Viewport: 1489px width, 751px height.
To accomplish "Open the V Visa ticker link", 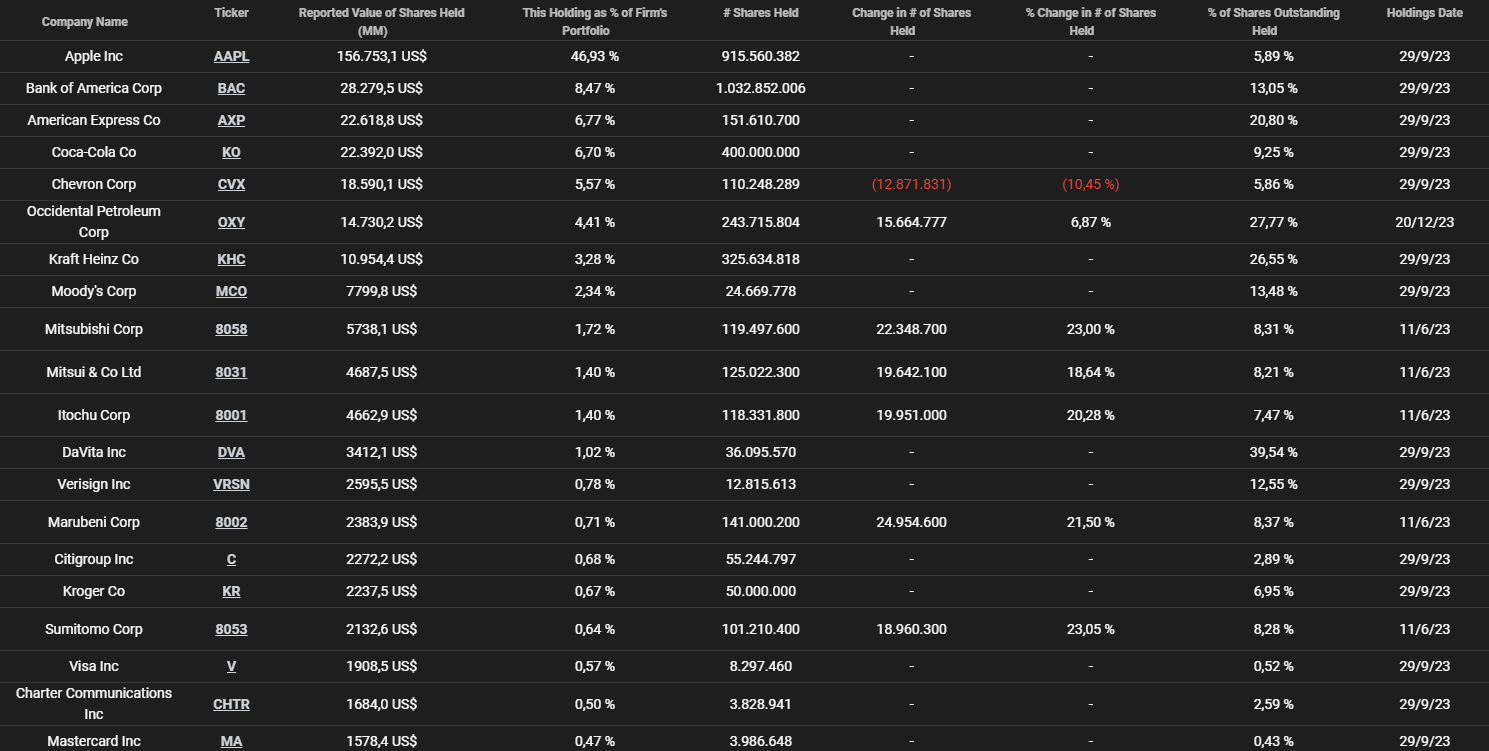I will pos(231,666).
